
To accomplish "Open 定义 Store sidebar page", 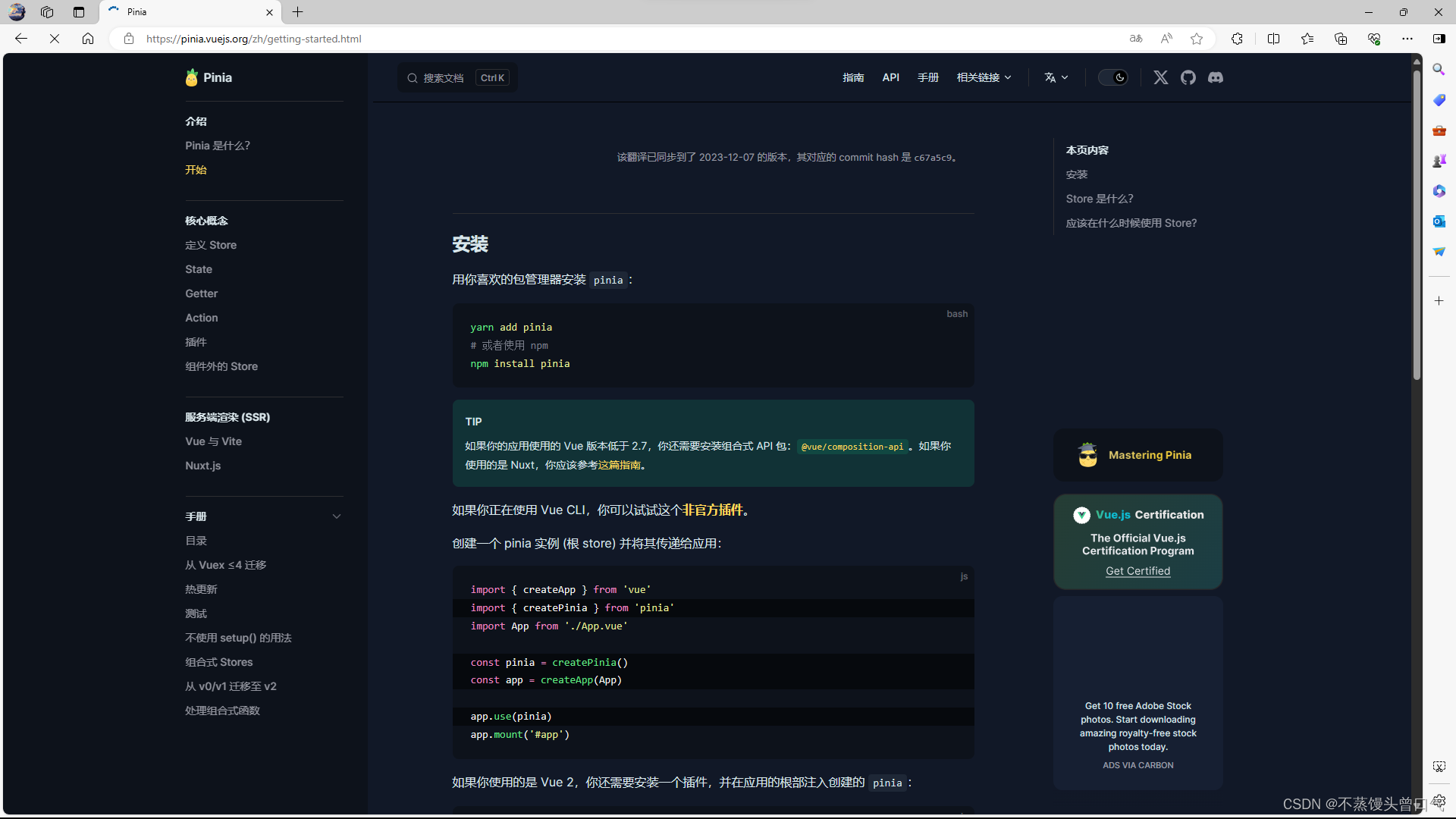I will 211,245.
